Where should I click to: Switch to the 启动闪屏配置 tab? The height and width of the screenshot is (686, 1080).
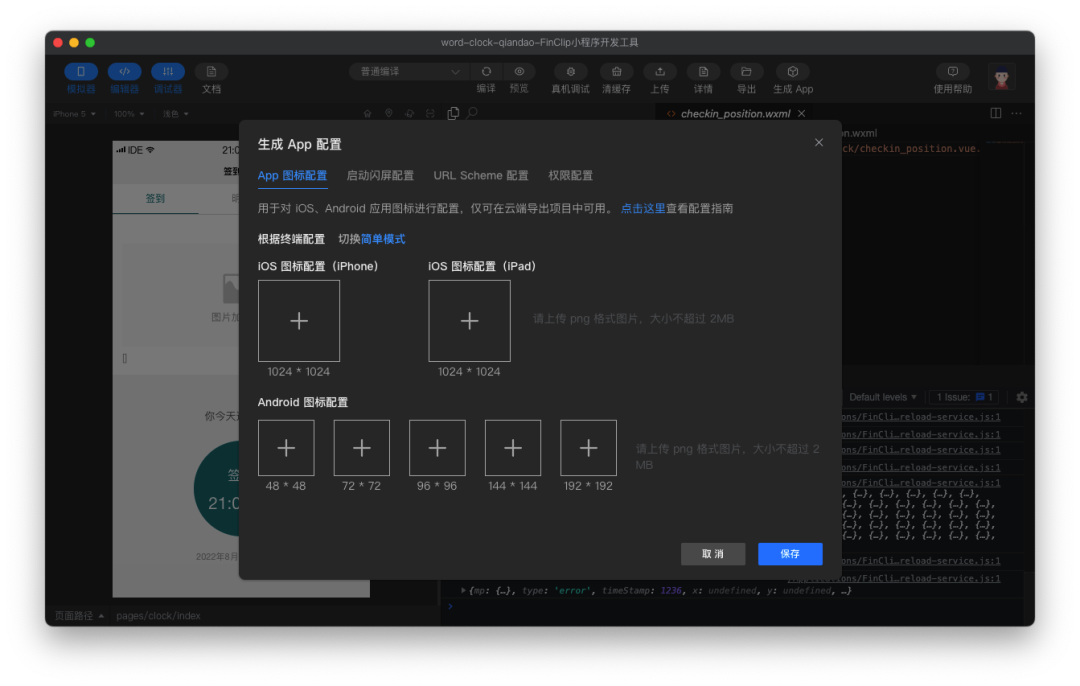click(381, 175)
